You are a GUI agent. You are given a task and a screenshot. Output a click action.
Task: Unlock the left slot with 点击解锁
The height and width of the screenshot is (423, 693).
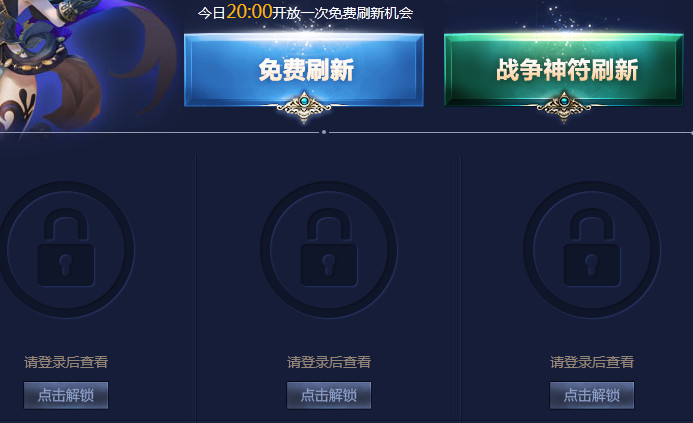point(66,395)
